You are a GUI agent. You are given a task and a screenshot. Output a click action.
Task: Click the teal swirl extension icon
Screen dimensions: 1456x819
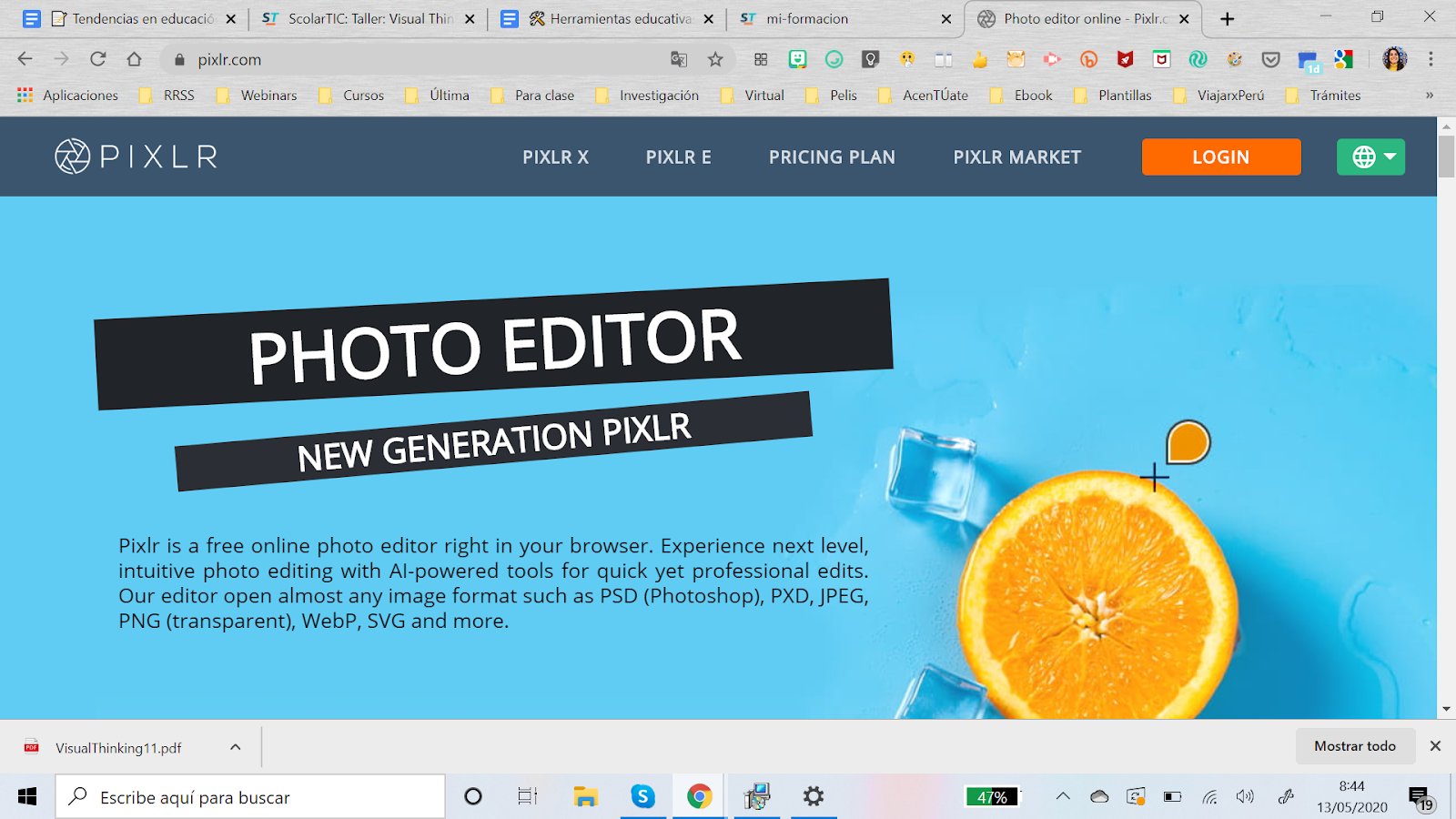(x=1198, y=59)
